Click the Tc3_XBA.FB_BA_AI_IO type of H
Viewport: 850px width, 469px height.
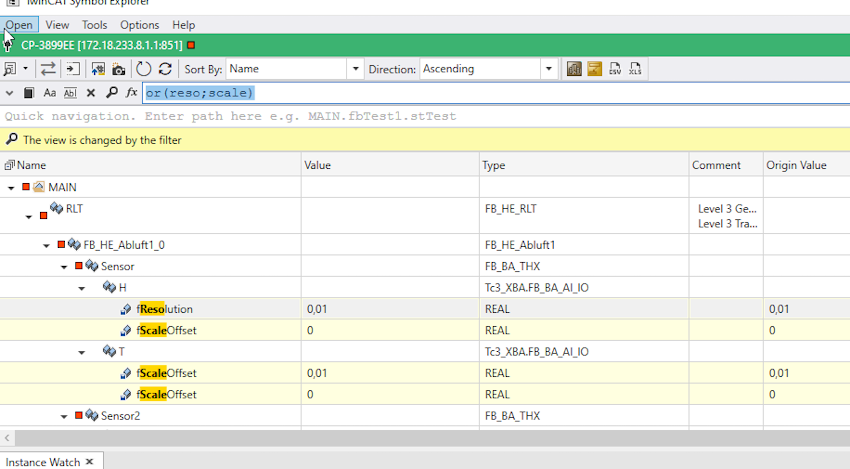[x=537, y=288]
